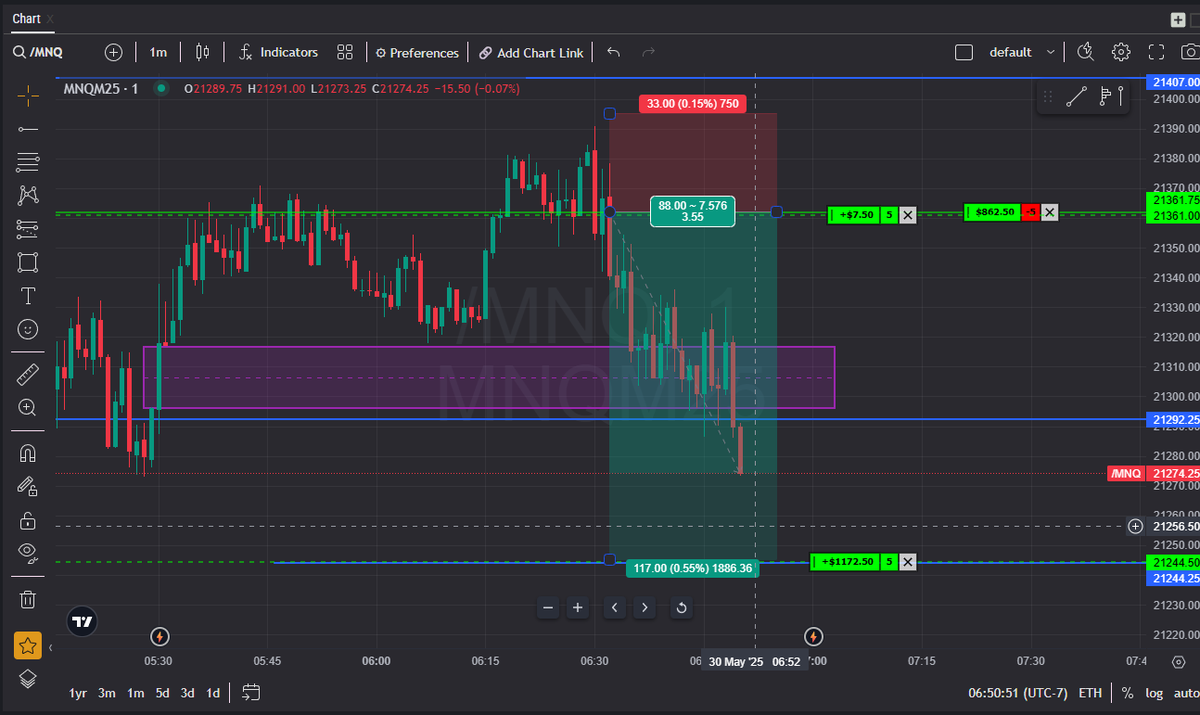Select the crosshair cursor tool
Screen dimensions: 1200x715
pyautogui.click(x=28, y=95)
